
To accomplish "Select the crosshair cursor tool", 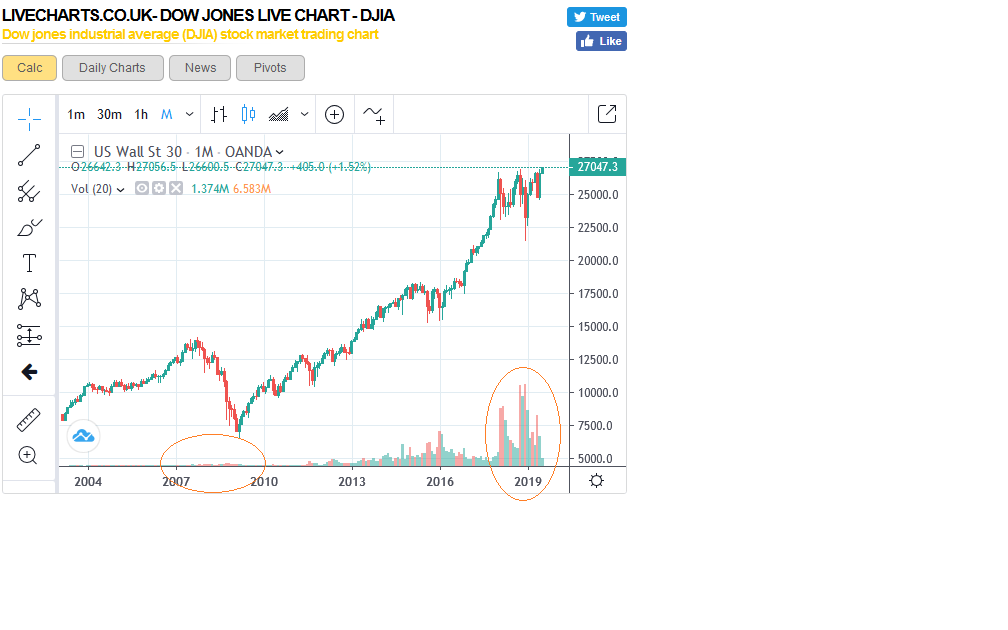I will pos(29,119).
